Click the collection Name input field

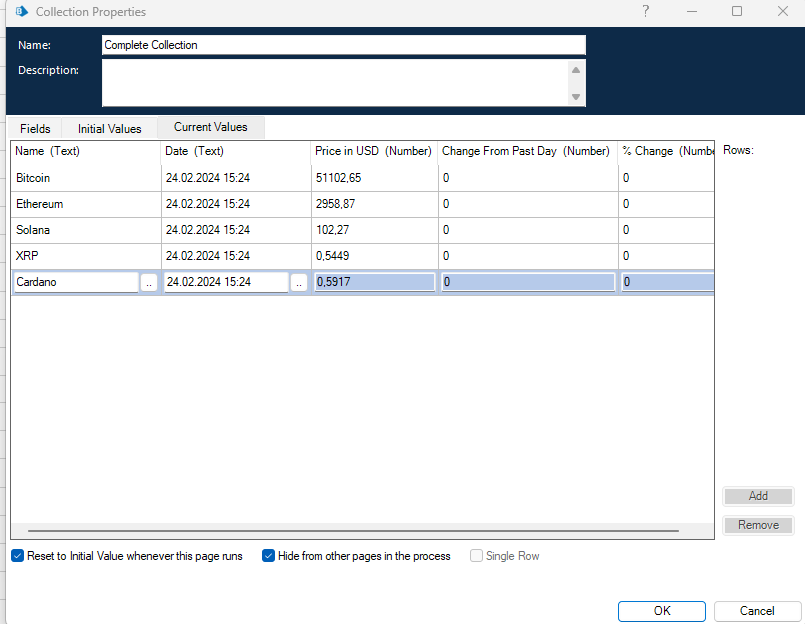[343, 45]
